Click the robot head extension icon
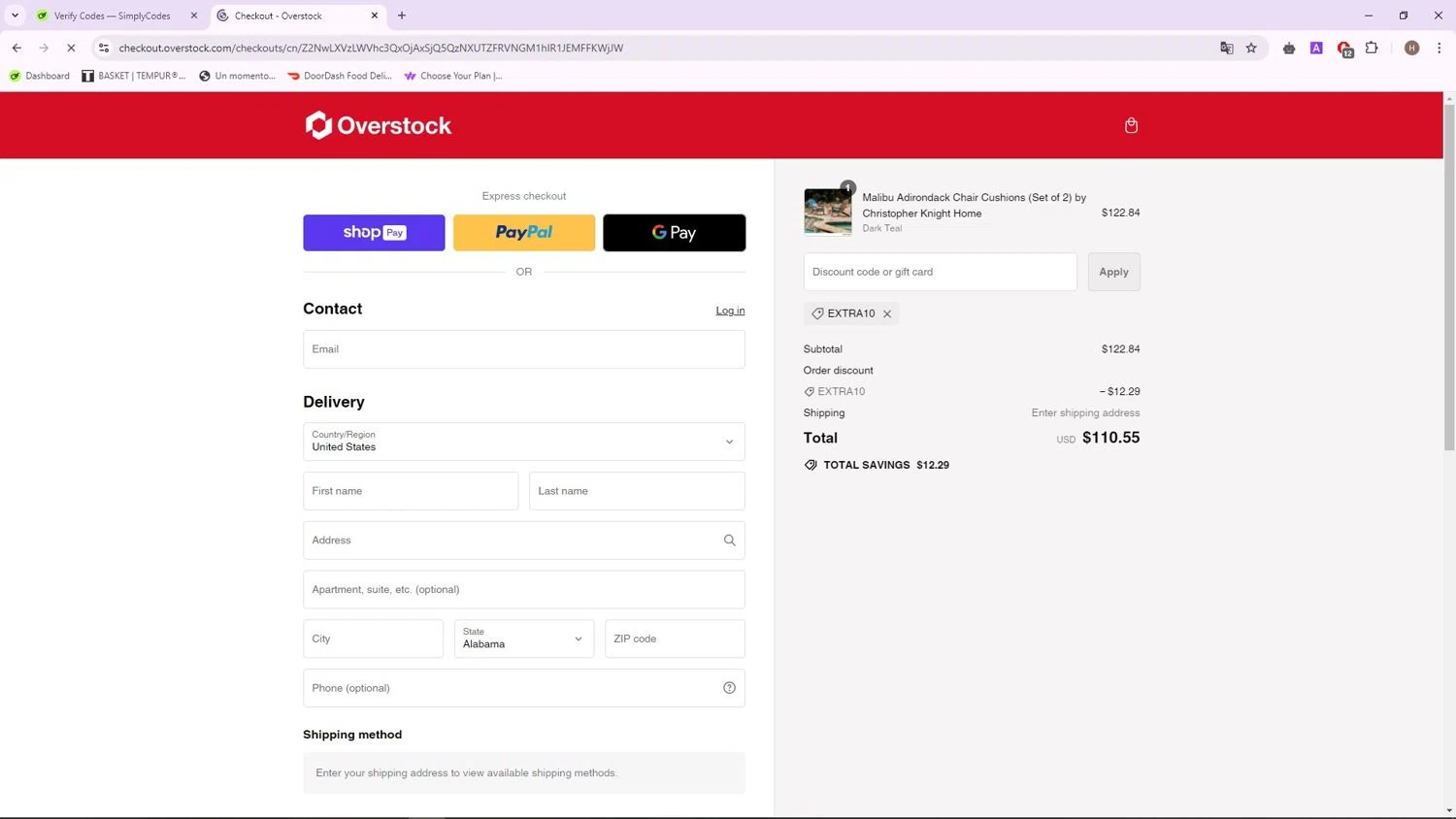Screen dimensions: 1456x819 (x=1289, y=48)
